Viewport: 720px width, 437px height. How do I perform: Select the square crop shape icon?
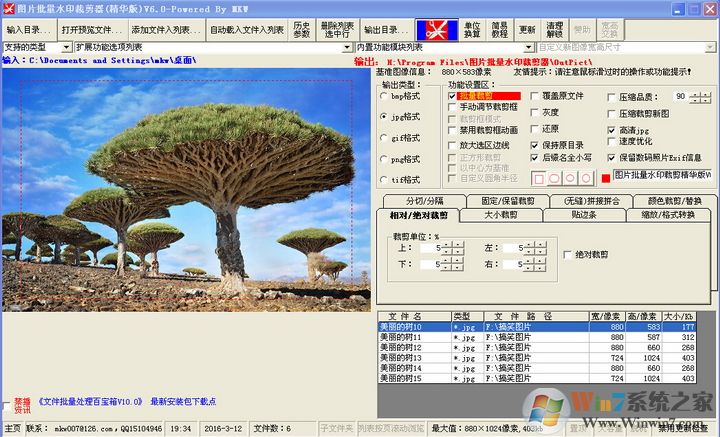pos(539,178)
